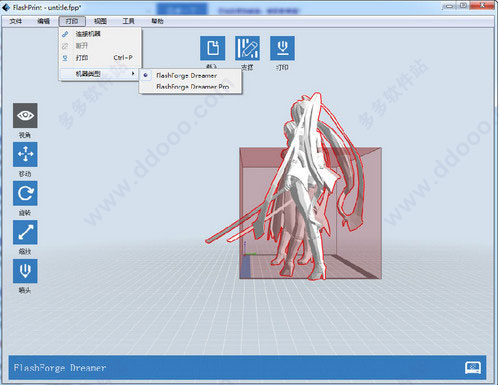Expand the machine type submenu arrow

(133, 73)
